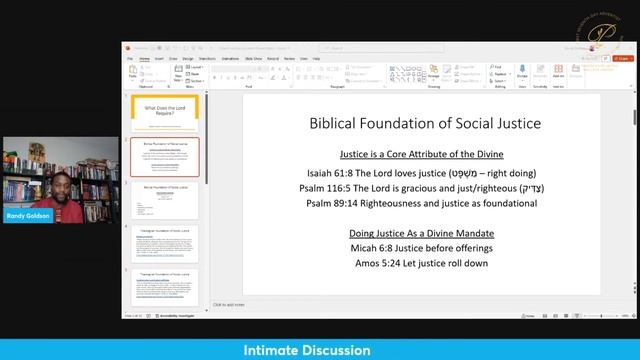Click 'Micah 6:8 Justice before offerings' text
640x360 pixels.
point(421,248)
